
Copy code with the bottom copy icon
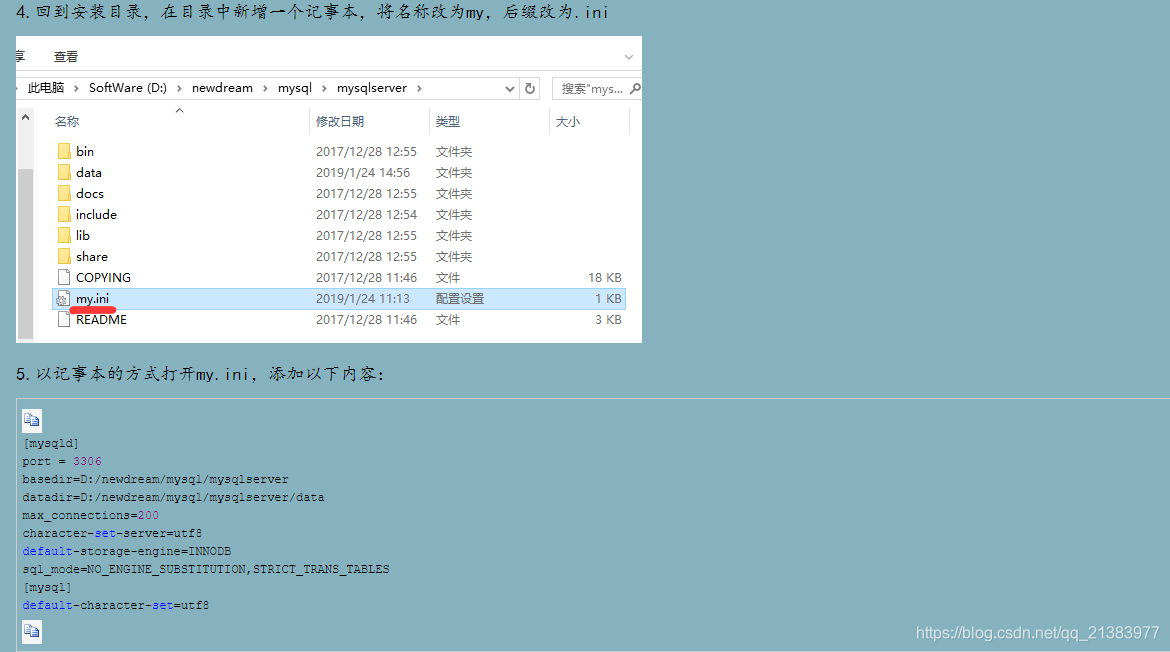point(31,632)
